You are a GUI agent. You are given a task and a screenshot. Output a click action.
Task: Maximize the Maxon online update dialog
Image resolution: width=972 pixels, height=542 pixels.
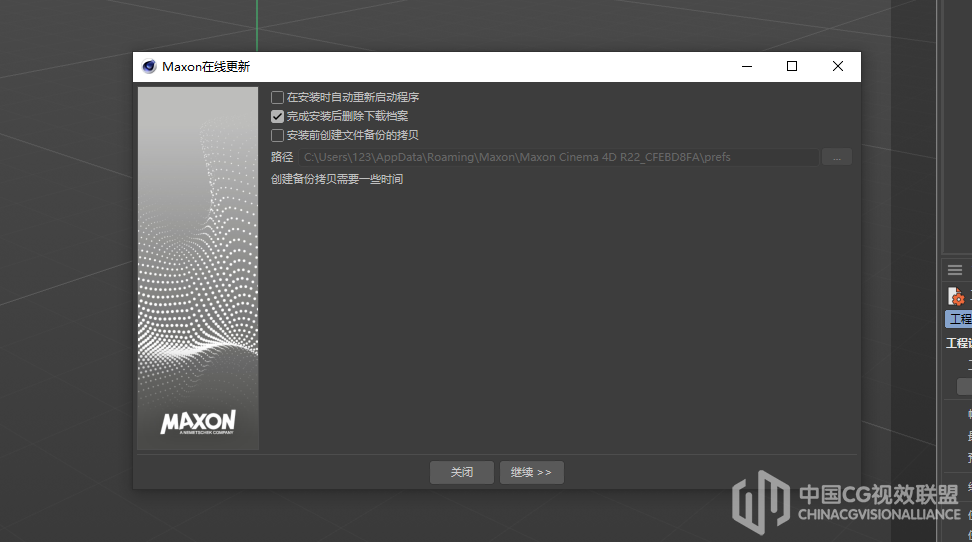pyautogui.click(x=792, y=66)
